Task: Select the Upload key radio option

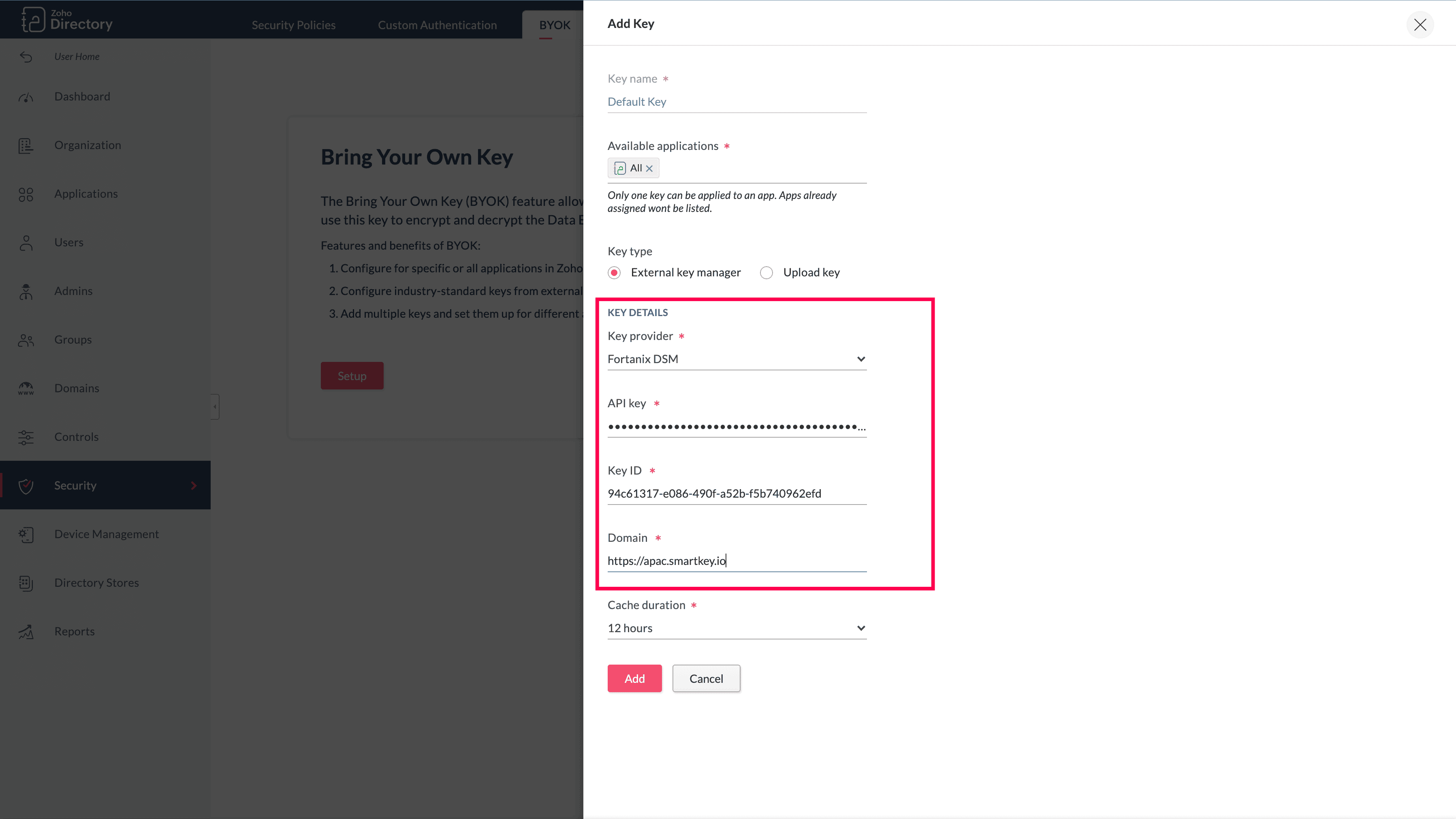Action: point(766,273)
